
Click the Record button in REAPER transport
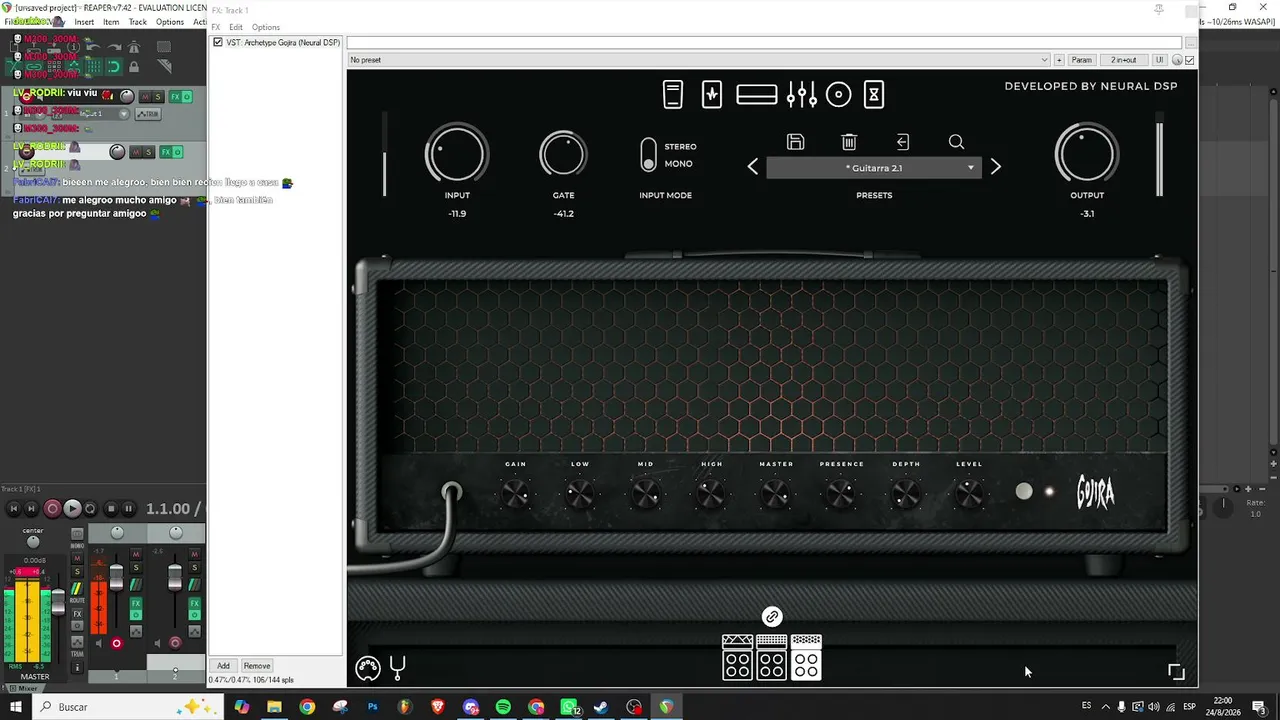point(53,509)
